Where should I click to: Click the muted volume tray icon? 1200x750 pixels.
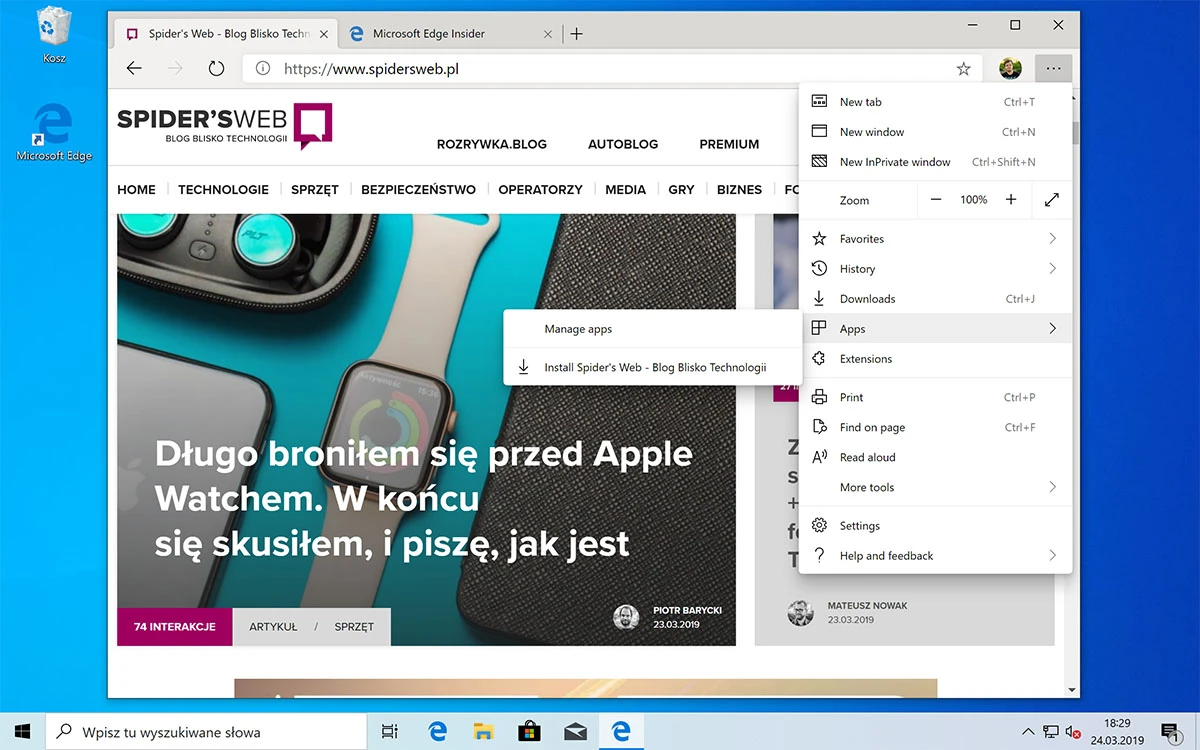[1074, 732]
